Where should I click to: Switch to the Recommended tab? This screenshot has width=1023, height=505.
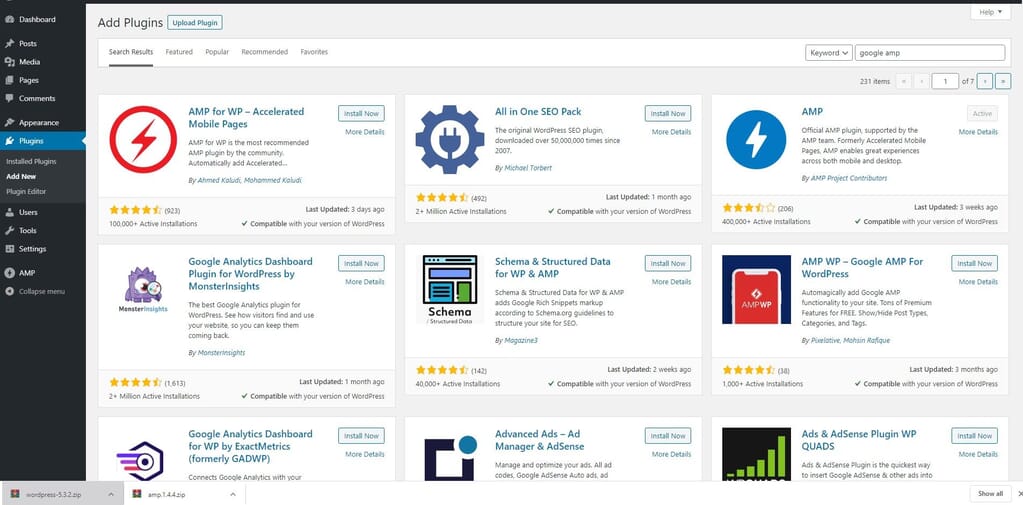tap(264, 52)
